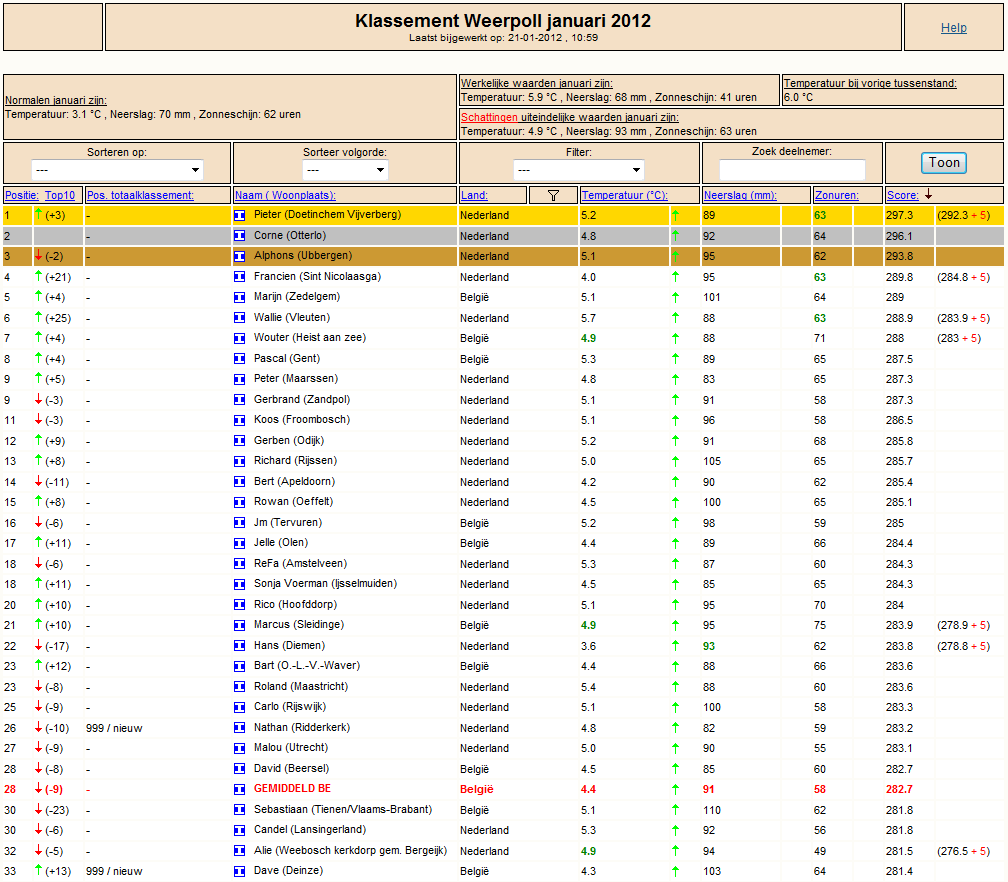Click the green temperature arrow in Wallie row
This screenshot has width=1008, height=882.
point(676,318)
